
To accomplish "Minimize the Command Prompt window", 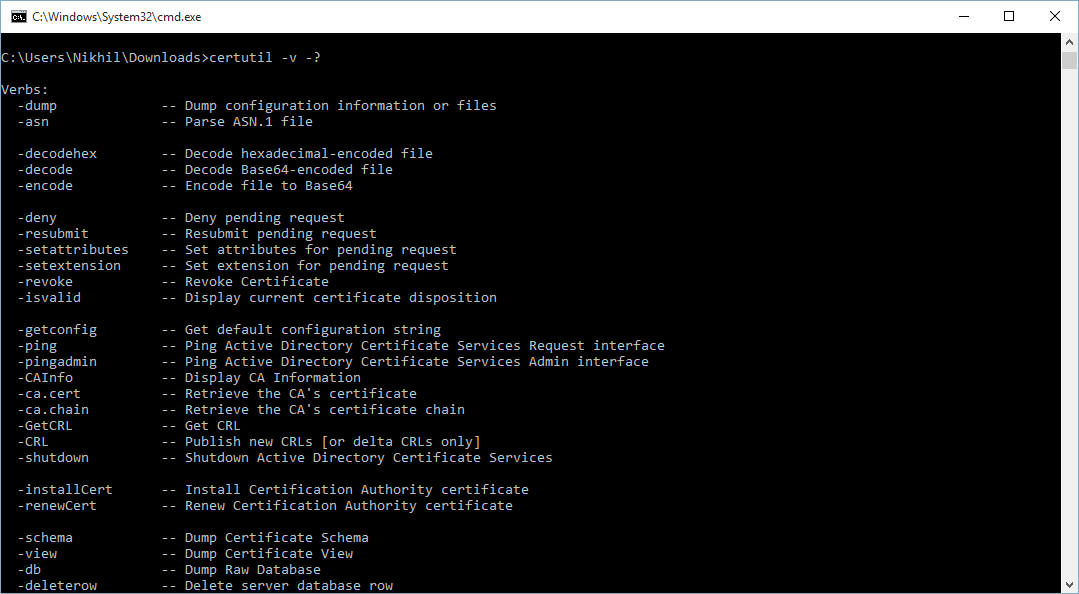I will tap(963, 16).
